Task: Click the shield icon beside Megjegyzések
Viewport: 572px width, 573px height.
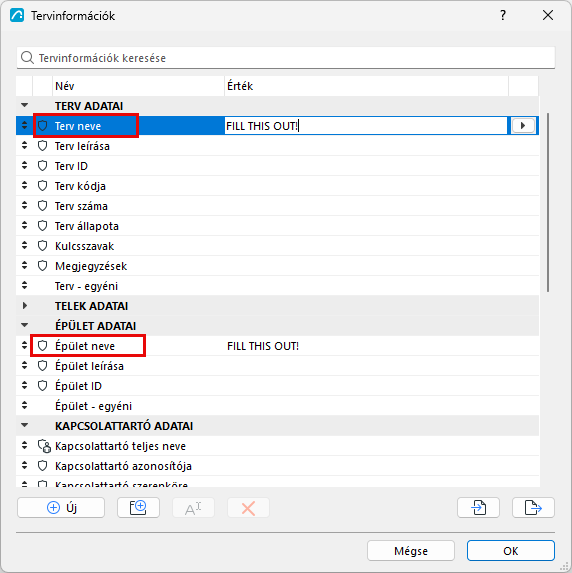Action: point(42,266)
